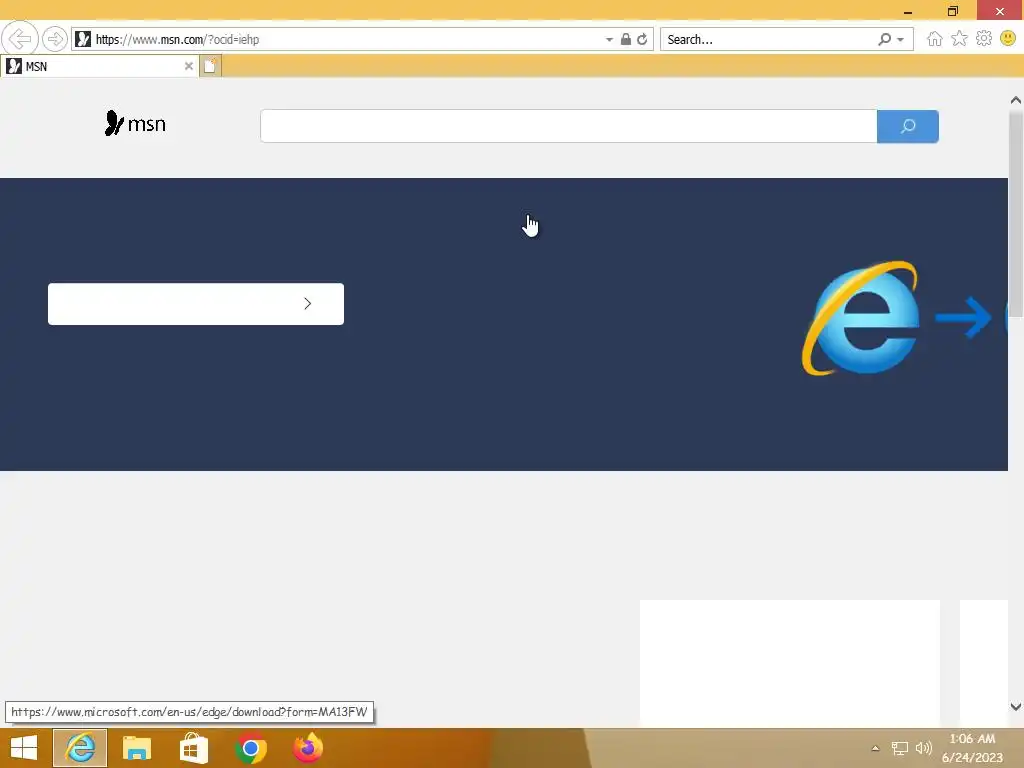Viewport: 1024px width, 768px height.
Task: Open the clock showing 1:06 AM
Action: tap(972, 748)
